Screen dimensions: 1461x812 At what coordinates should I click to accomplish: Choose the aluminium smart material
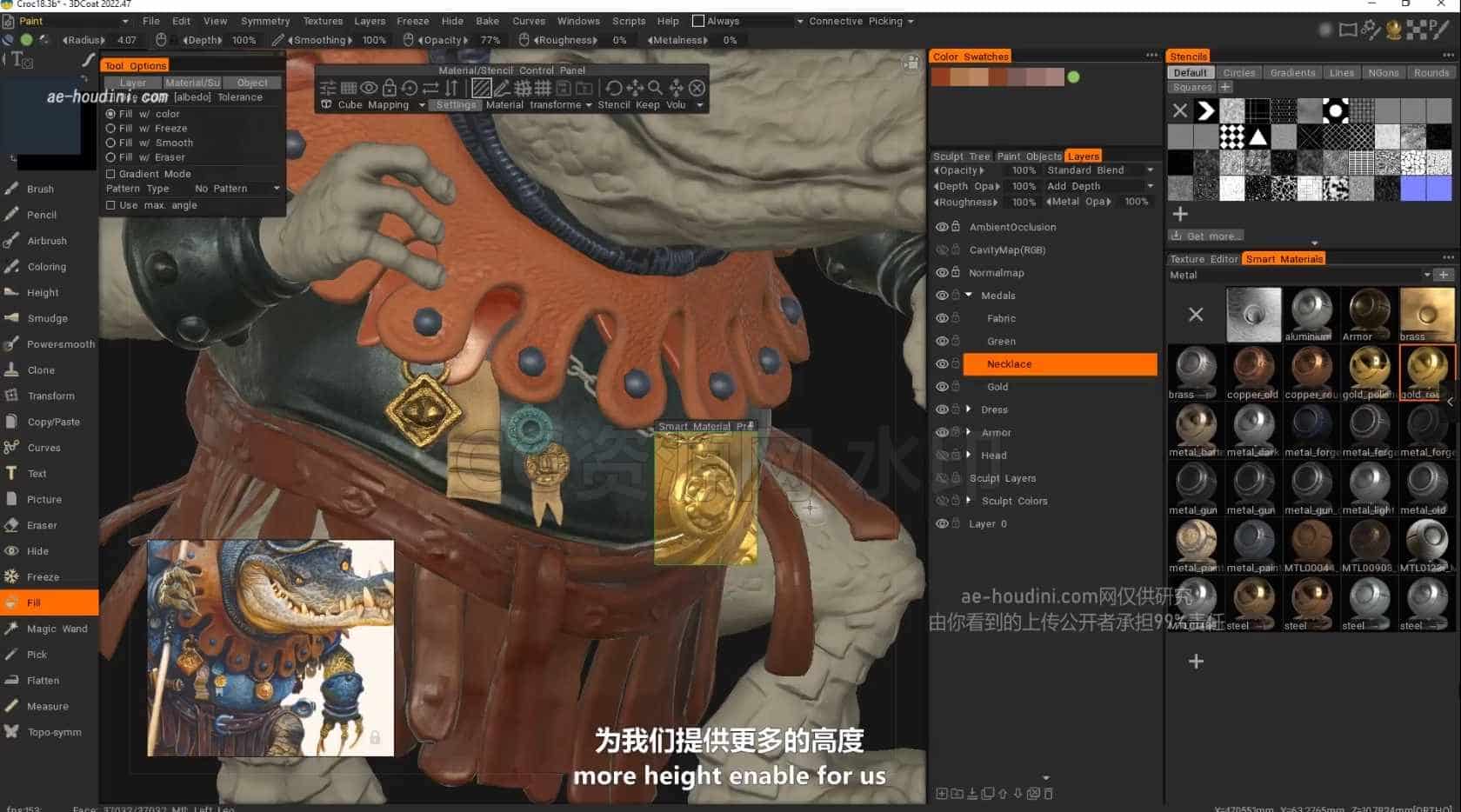(x=1311, y=315)
